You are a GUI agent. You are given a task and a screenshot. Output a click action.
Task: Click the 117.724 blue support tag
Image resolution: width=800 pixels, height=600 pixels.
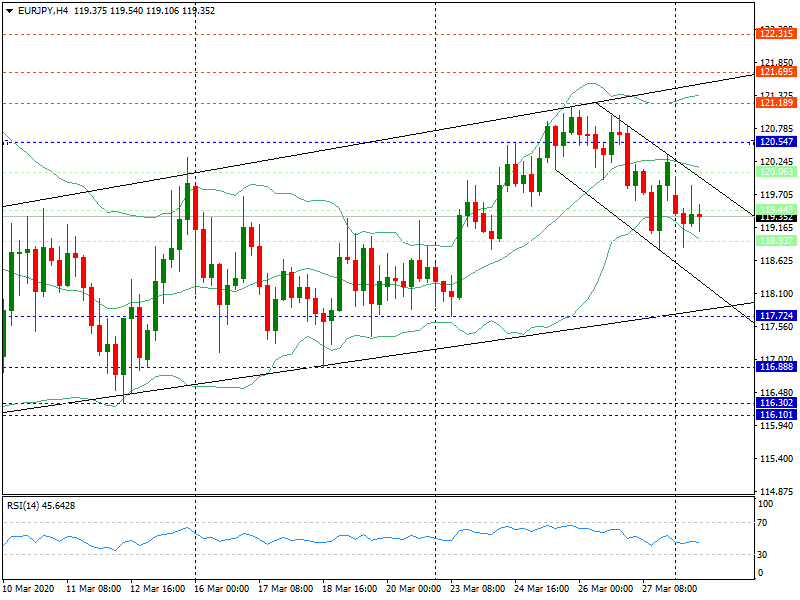click(x=776, y=316)
